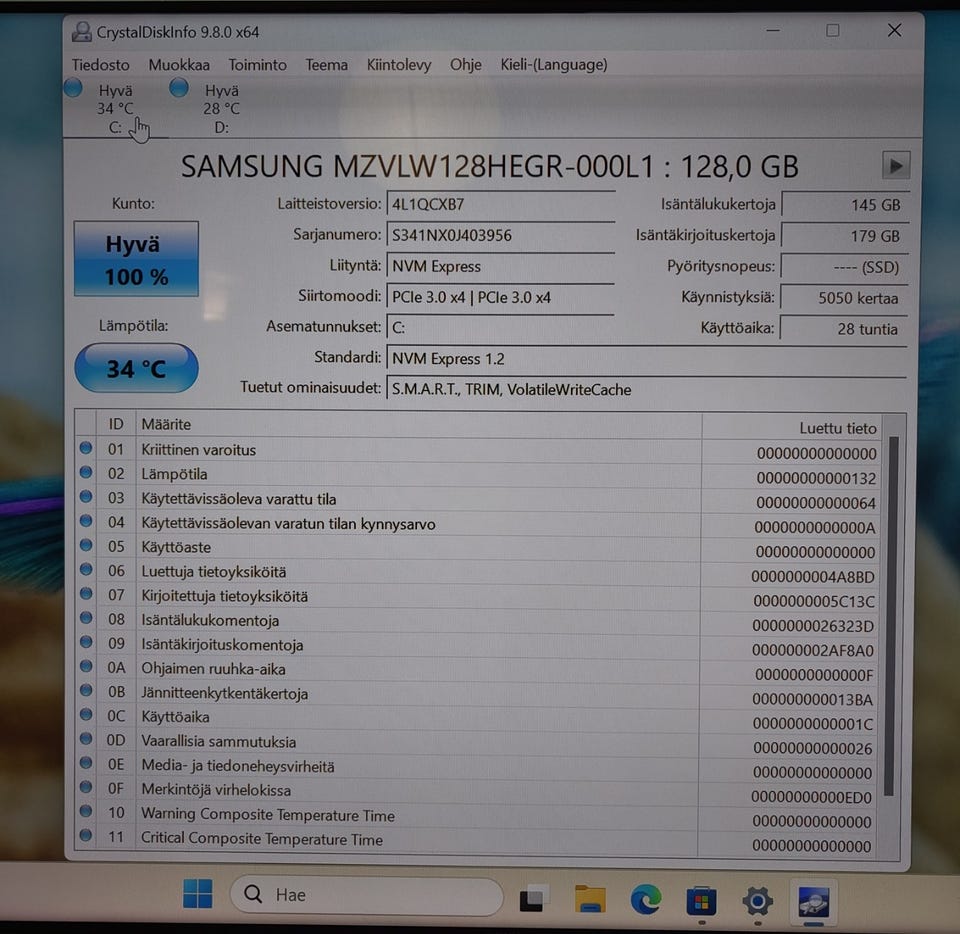
Task: Open the Windows Start menu
Action: [197, 894]
